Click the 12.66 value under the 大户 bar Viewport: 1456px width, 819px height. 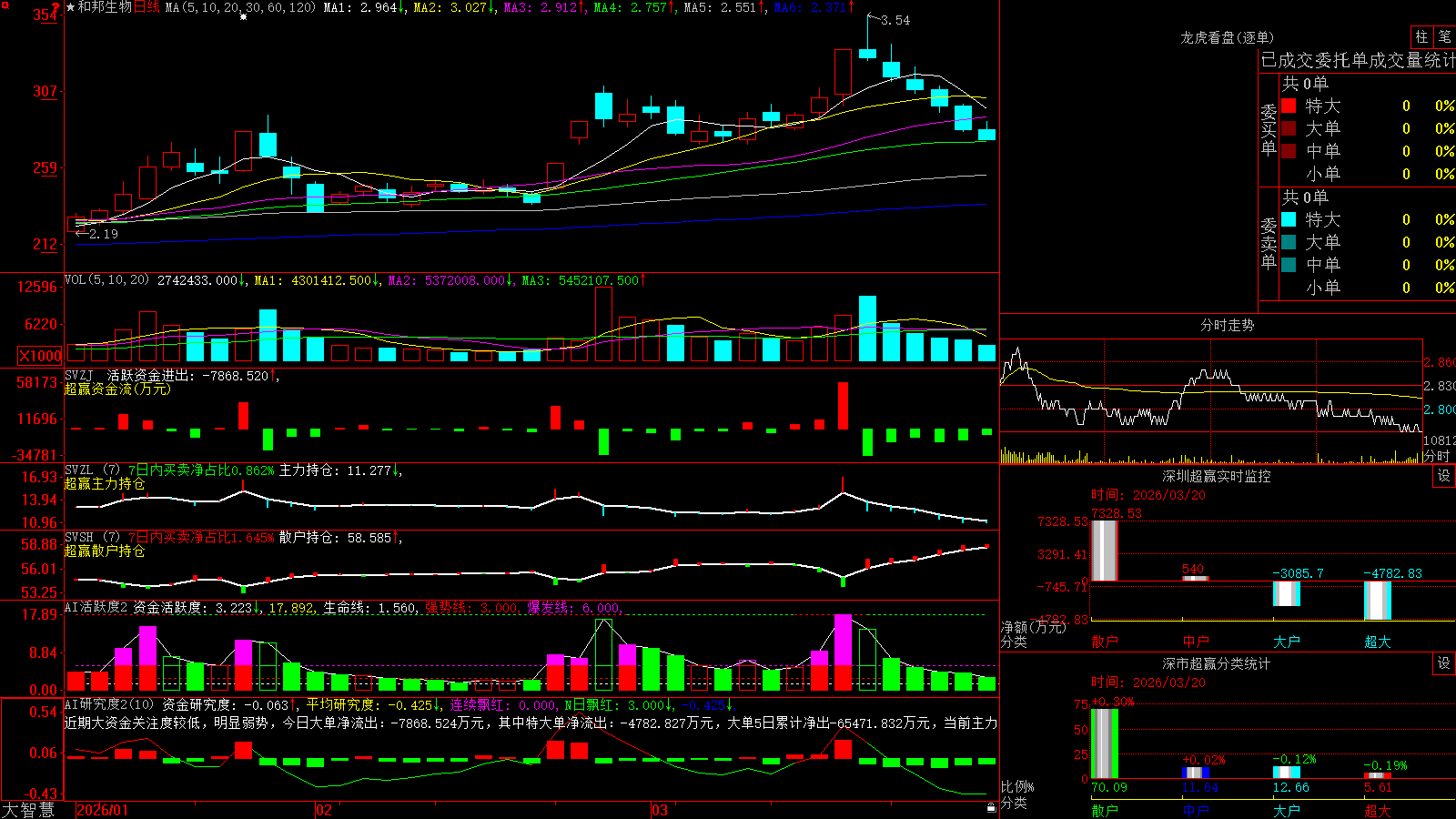1291,787
